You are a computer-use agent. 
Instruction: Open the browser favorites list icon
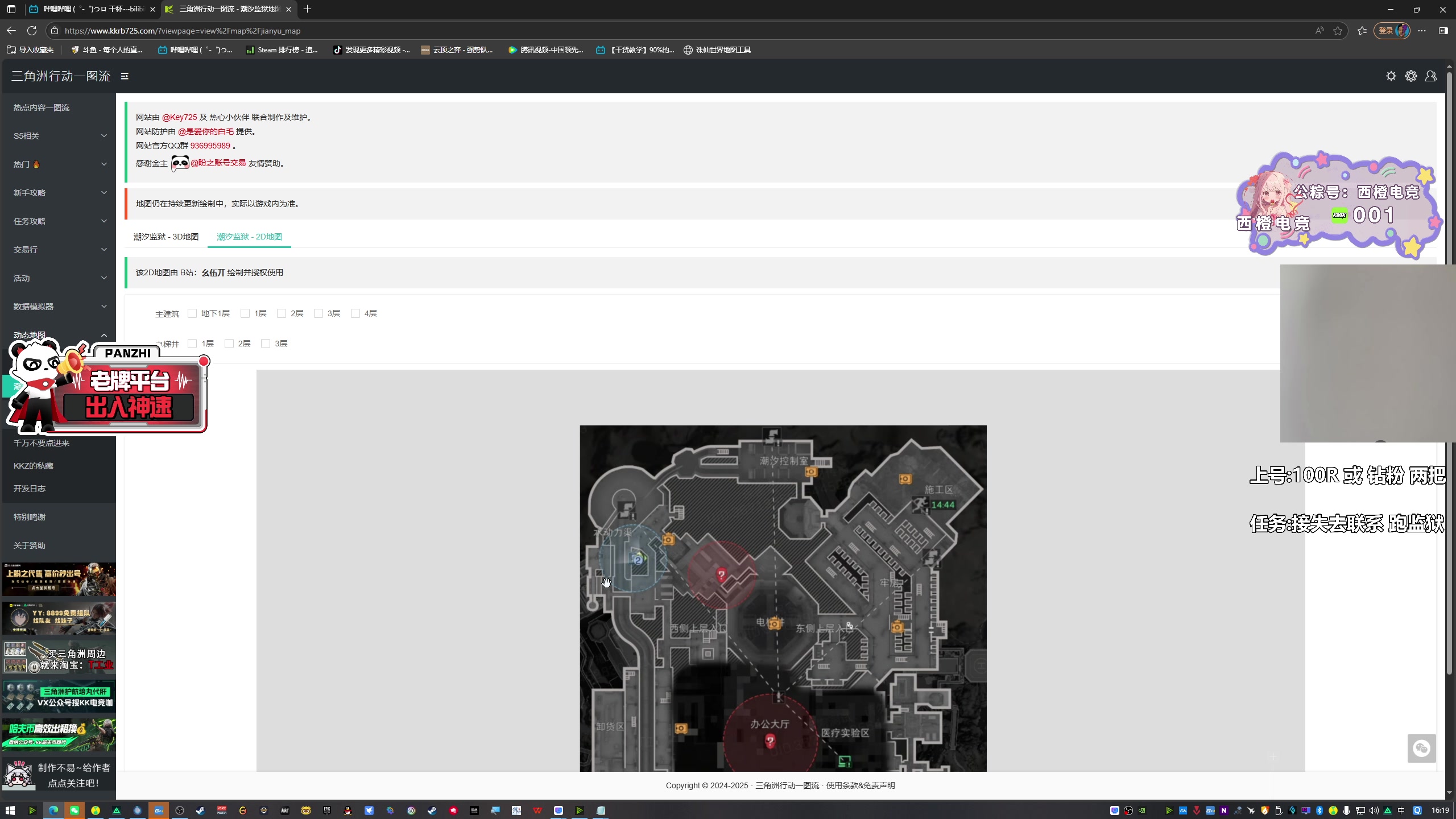coord(1362,31)
